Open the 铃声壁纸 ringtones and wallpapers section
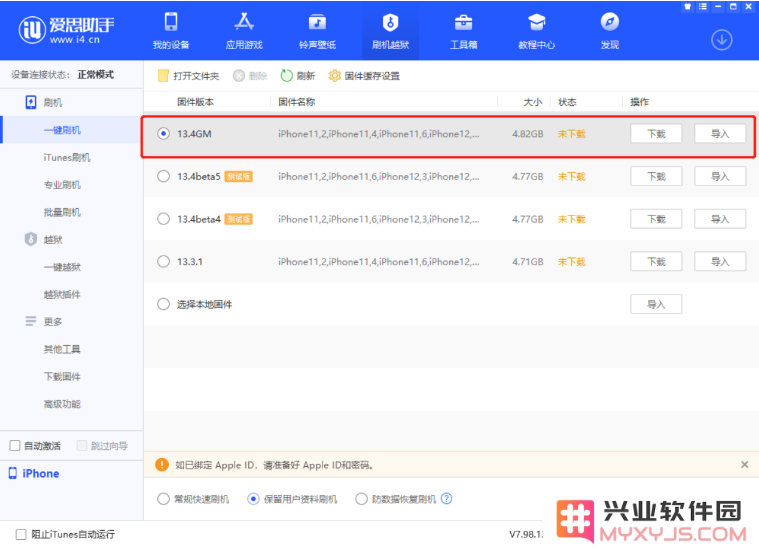The width and height of the screenshot is (759, 558). tap(317, 31)
